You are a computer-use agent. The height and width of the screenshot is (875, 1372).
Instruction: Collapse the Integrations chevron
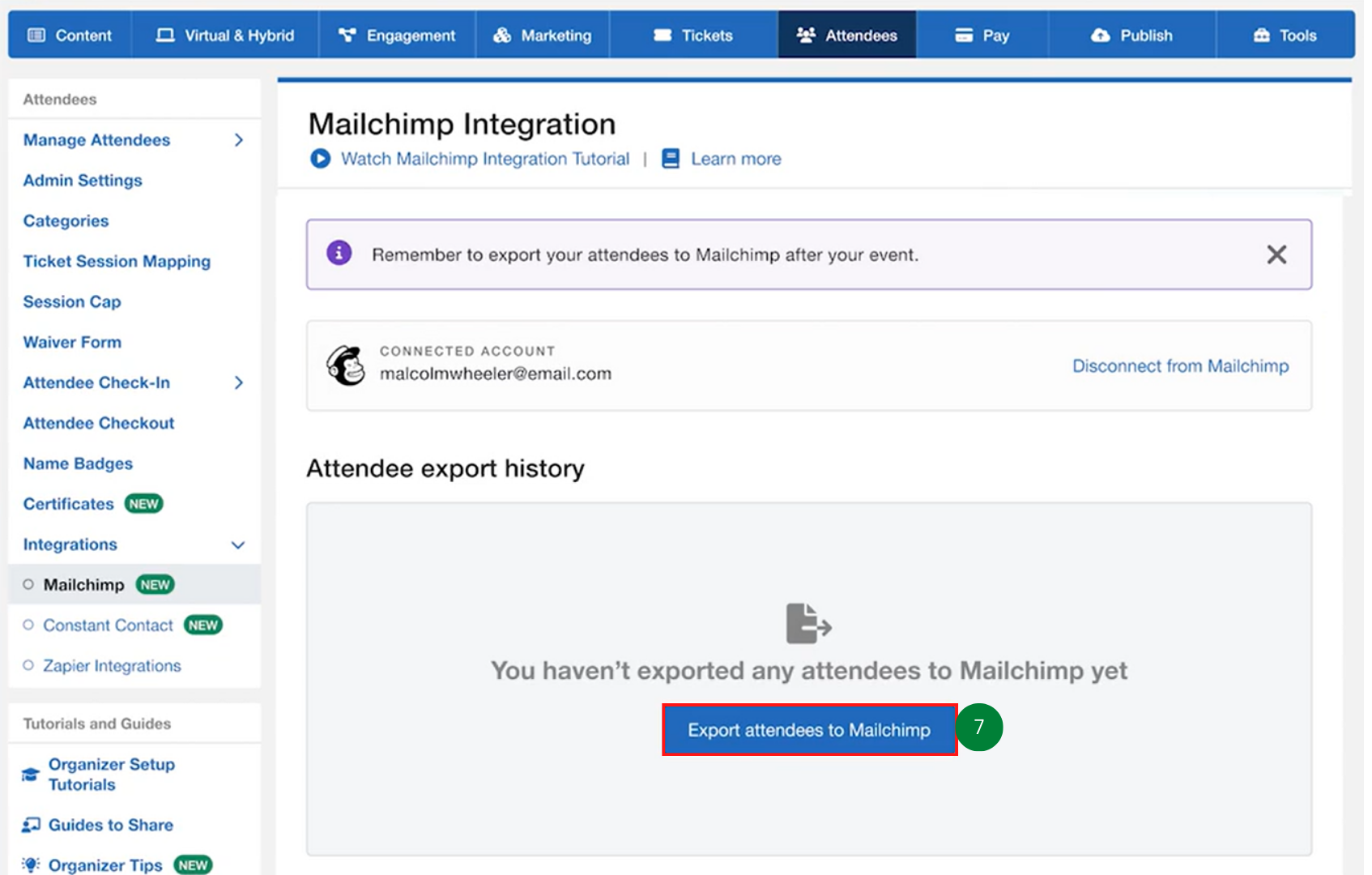pyautogui.click(x=238, y=544)
